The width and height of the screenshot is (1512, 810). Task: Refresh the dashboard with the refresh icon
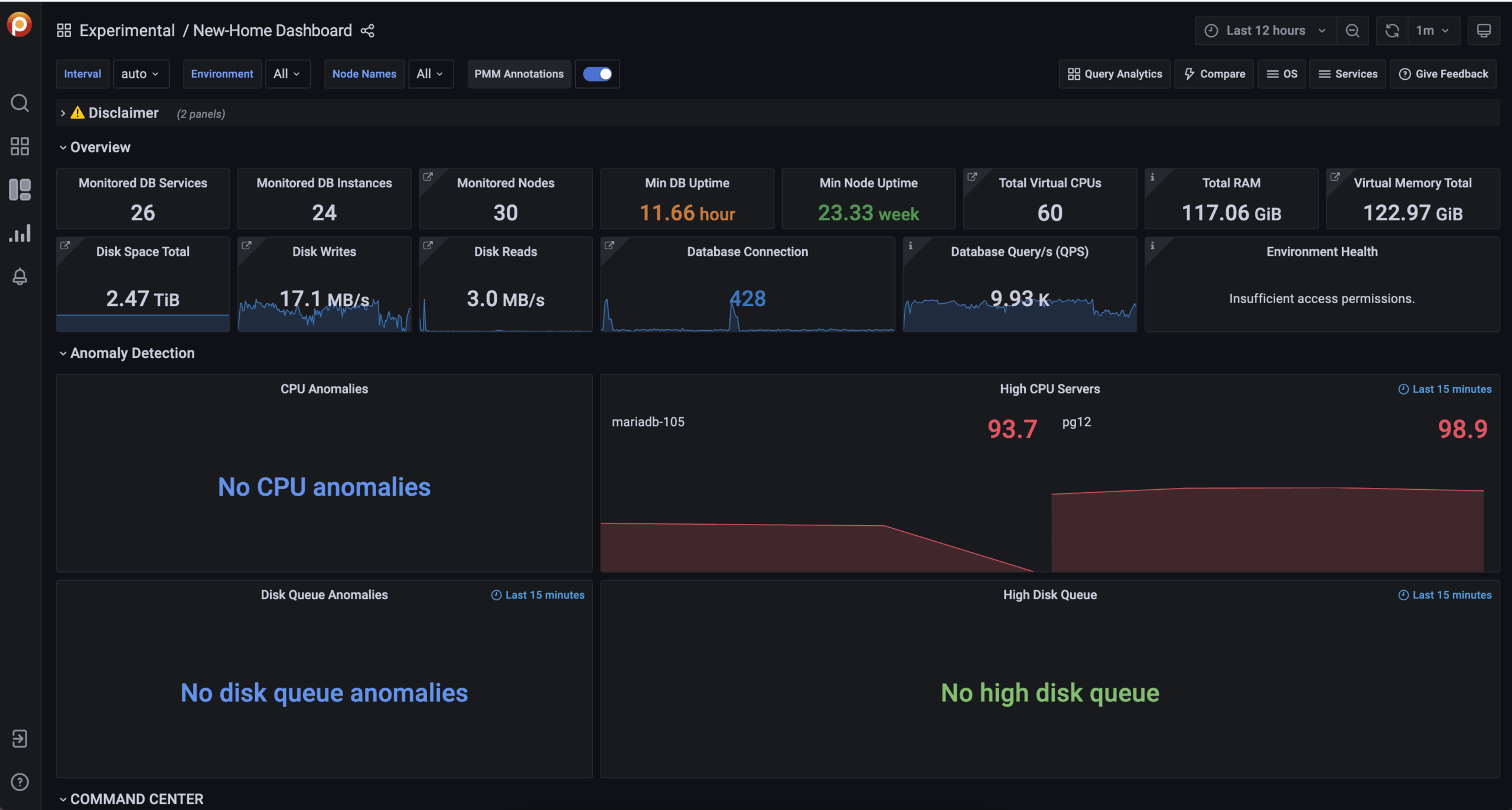click(x=1392, y=31)
